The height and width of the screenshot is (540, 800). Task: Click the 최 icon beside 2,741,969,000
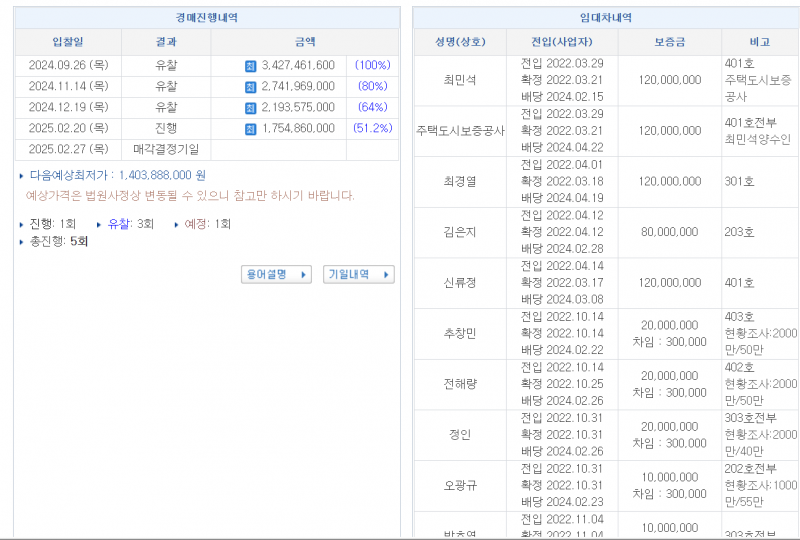[x=251, y=87]
